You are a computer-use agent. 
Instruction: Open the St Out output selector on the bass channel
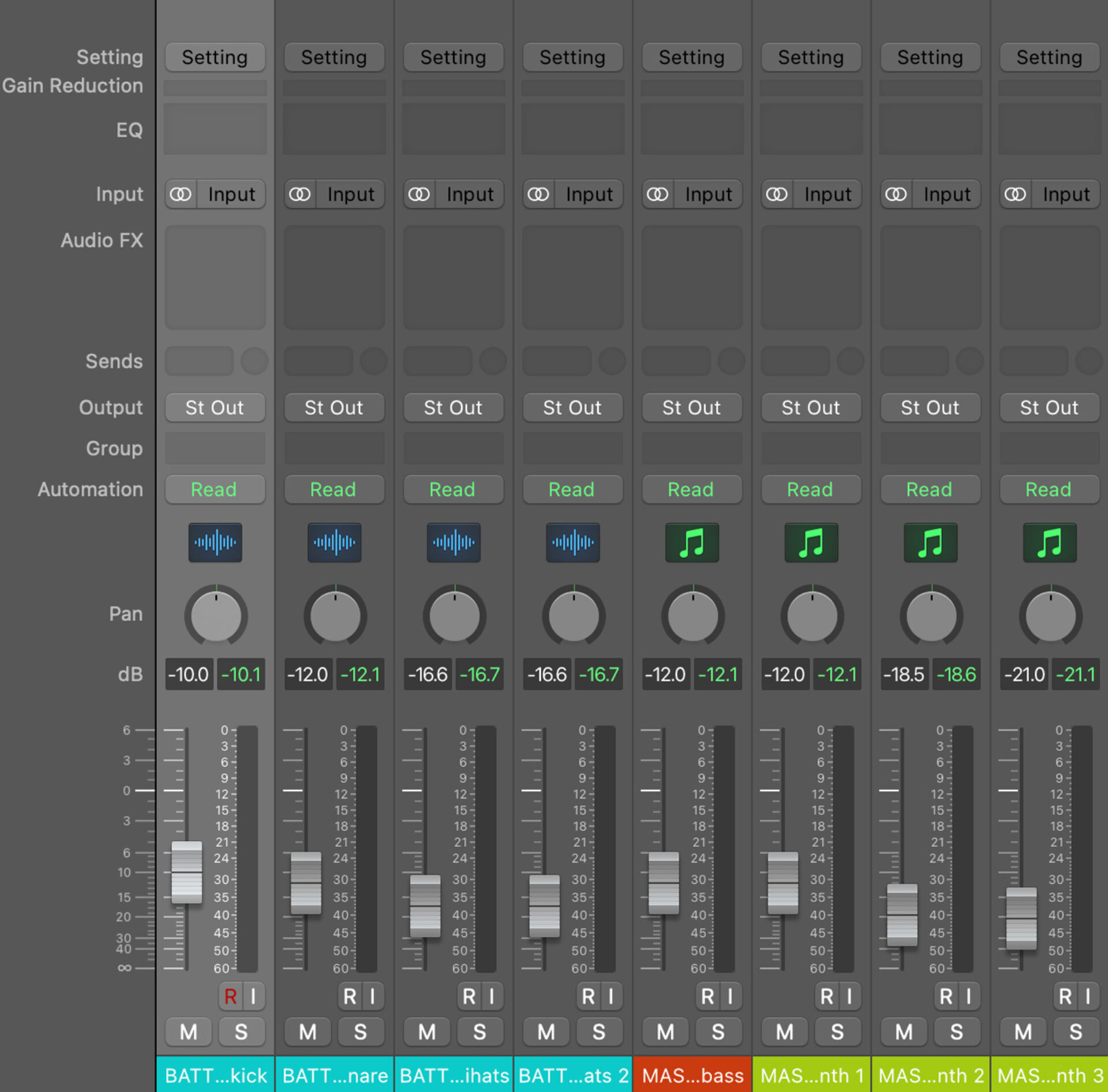coord(692,408)
